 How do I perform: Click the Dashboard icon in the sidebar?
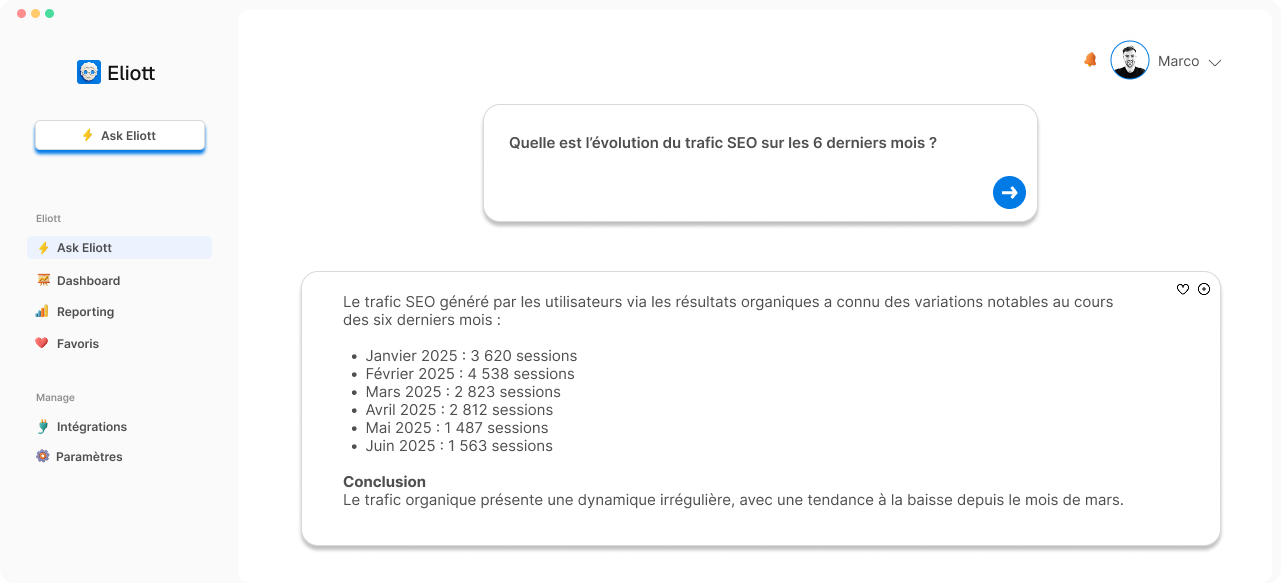coord(42,280)
